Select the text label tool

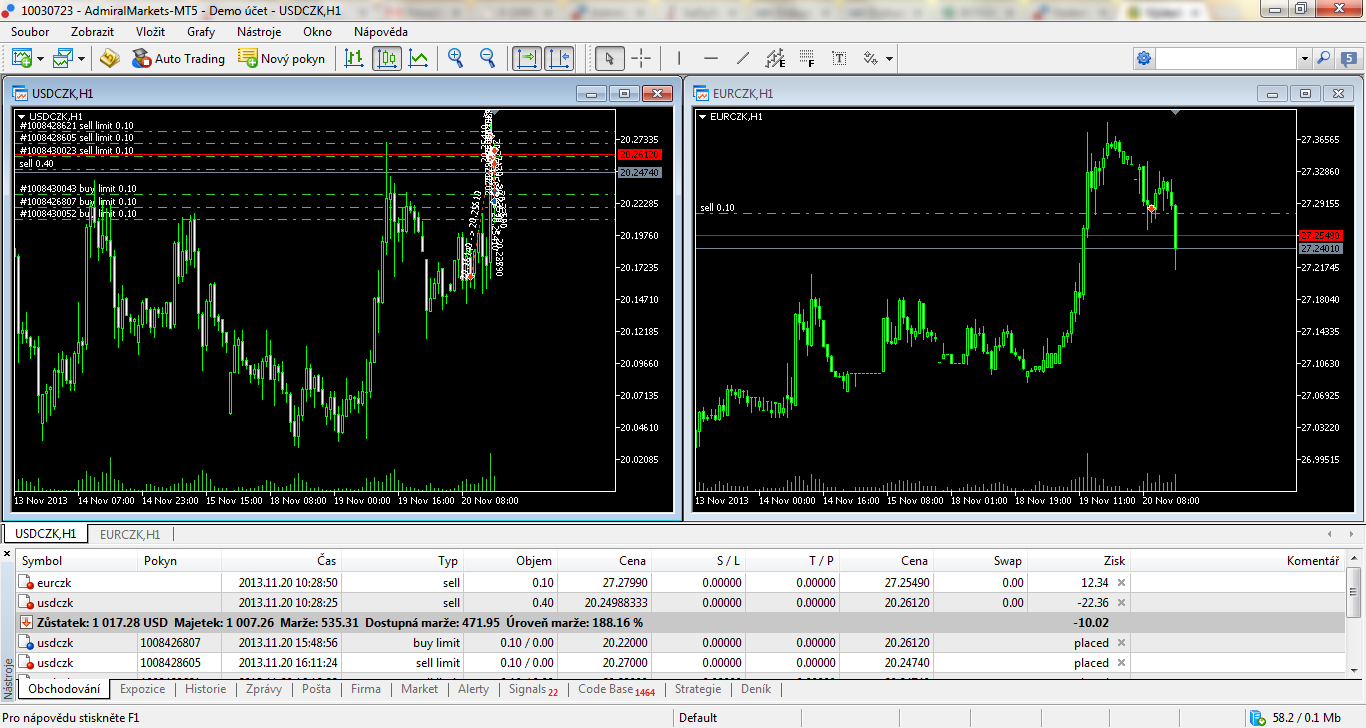(x=839, y=58)
